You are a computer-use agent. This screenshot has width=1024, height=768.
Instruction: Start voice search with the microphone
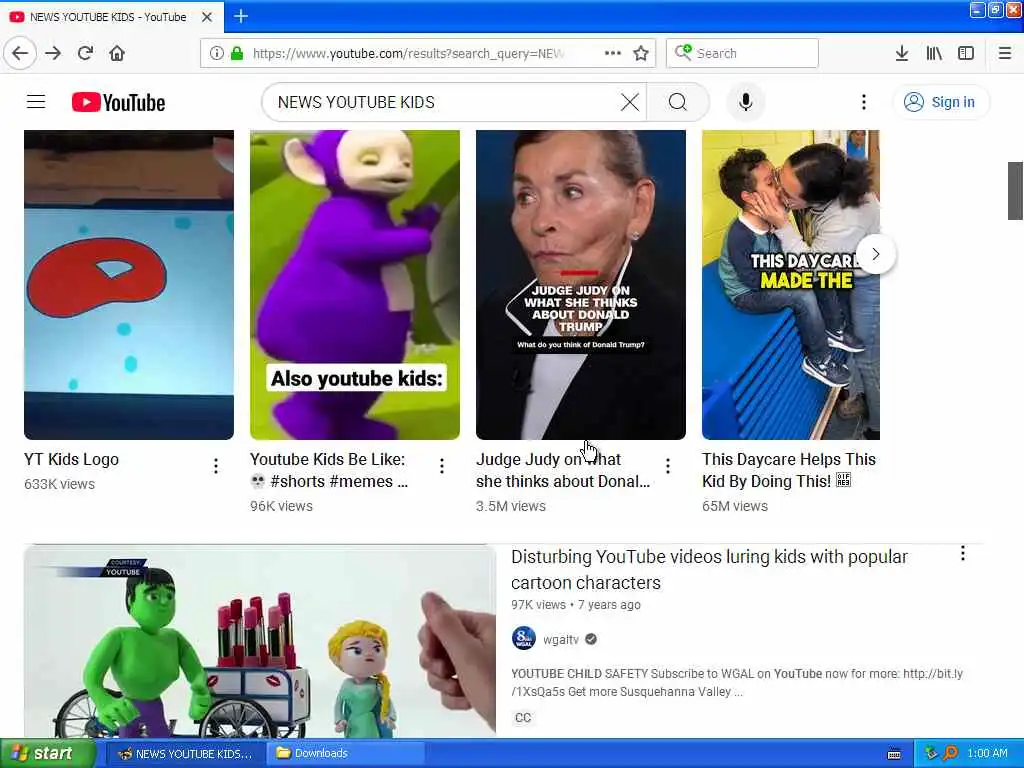pyautogui.click(x=746, y=102)
